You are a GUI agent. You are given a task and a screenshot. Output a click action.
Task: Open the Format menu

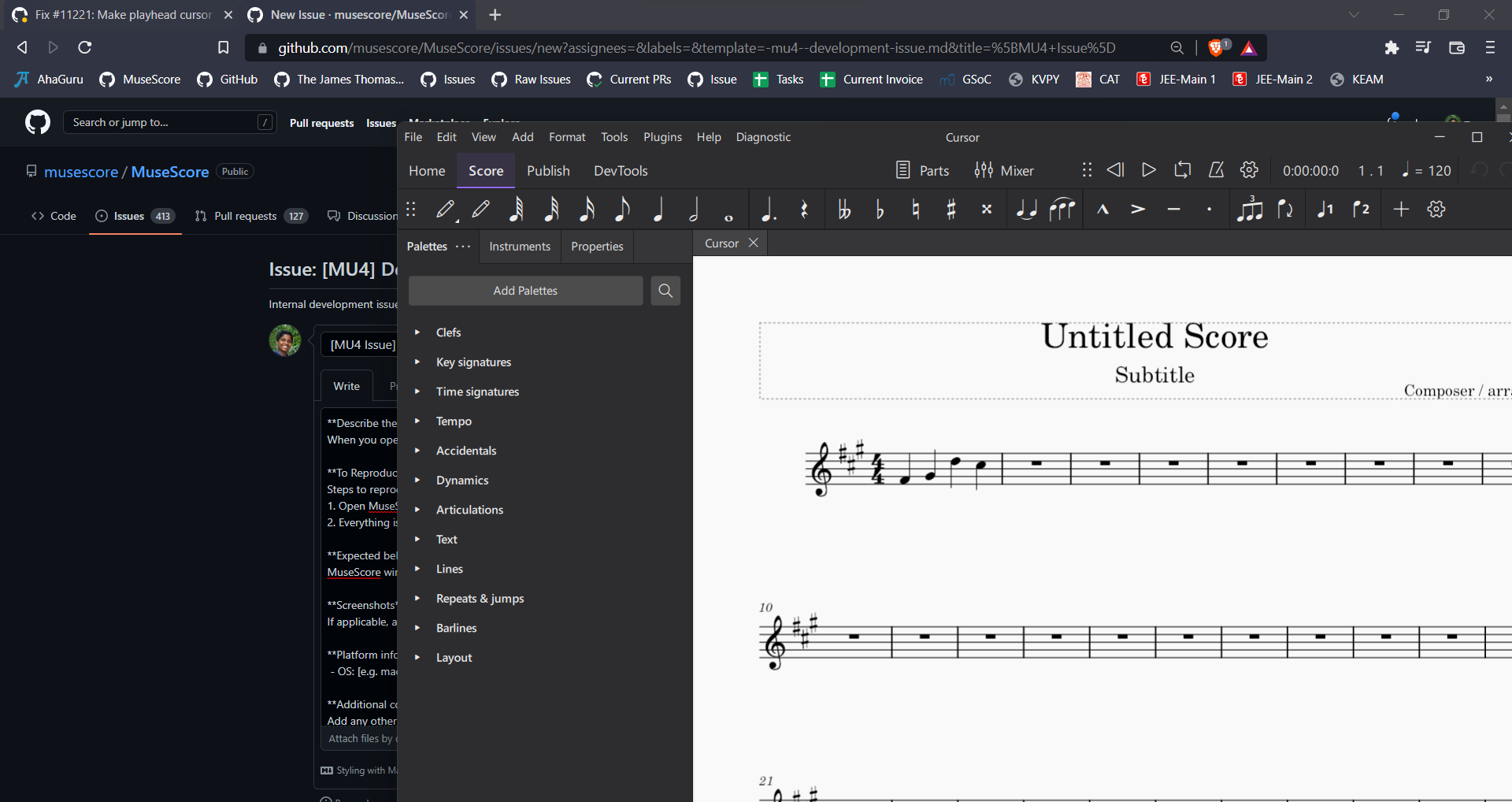coord(567,136)
